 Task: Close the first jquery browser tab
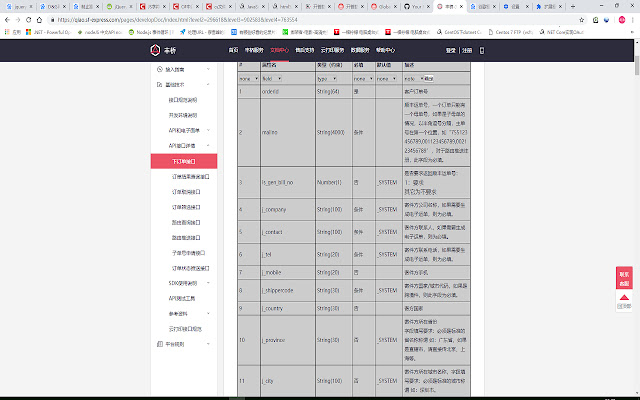click(30, 7)
